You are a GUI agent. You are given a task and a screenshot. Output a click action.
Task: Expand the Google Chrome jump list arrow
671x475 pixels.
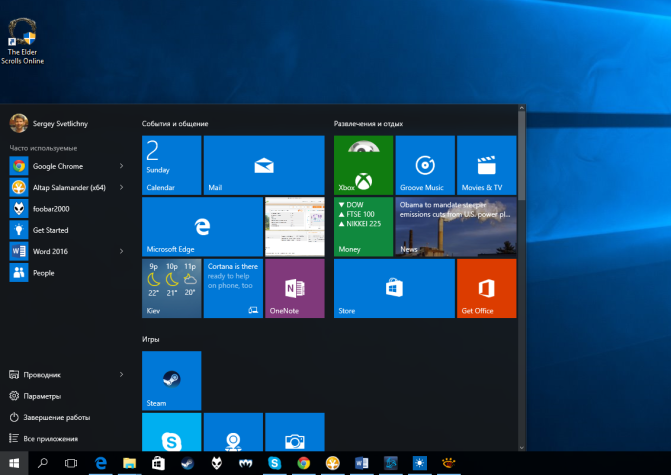122,166
